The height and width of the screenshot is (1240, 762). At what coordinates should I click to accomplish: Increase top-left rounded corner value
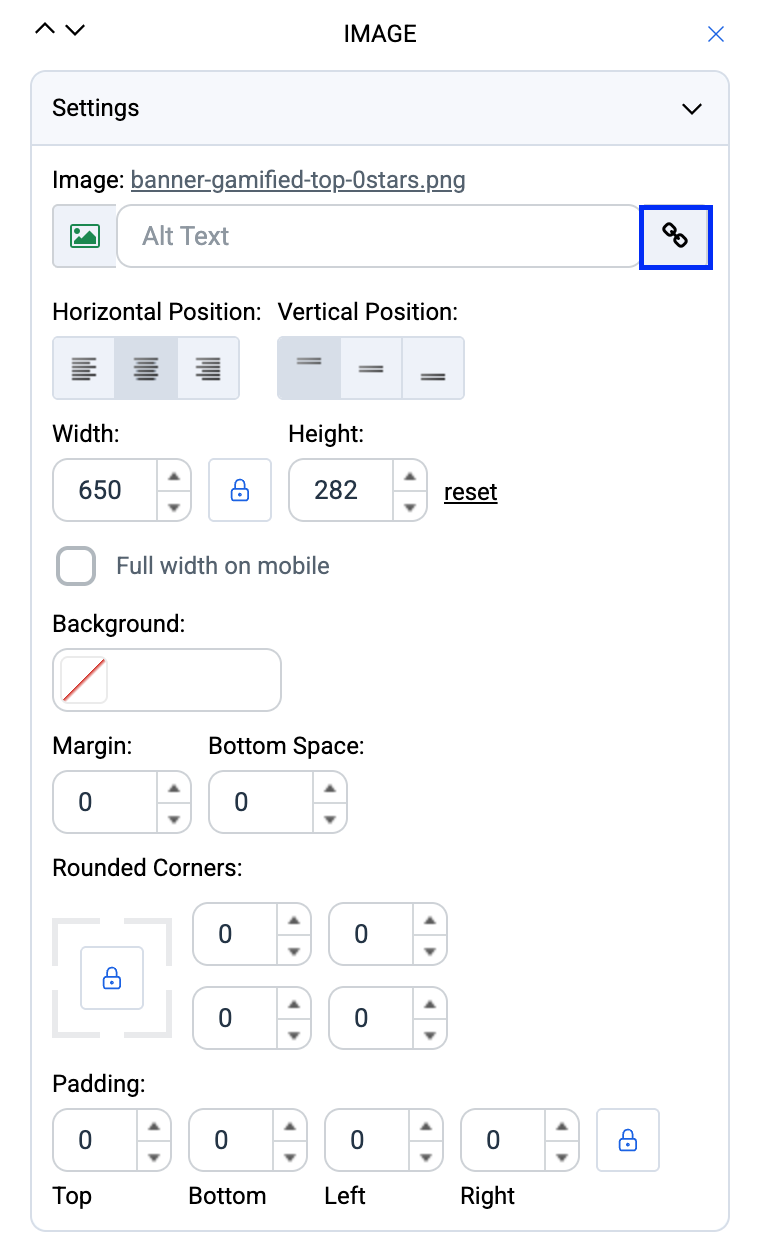[294, 919]
